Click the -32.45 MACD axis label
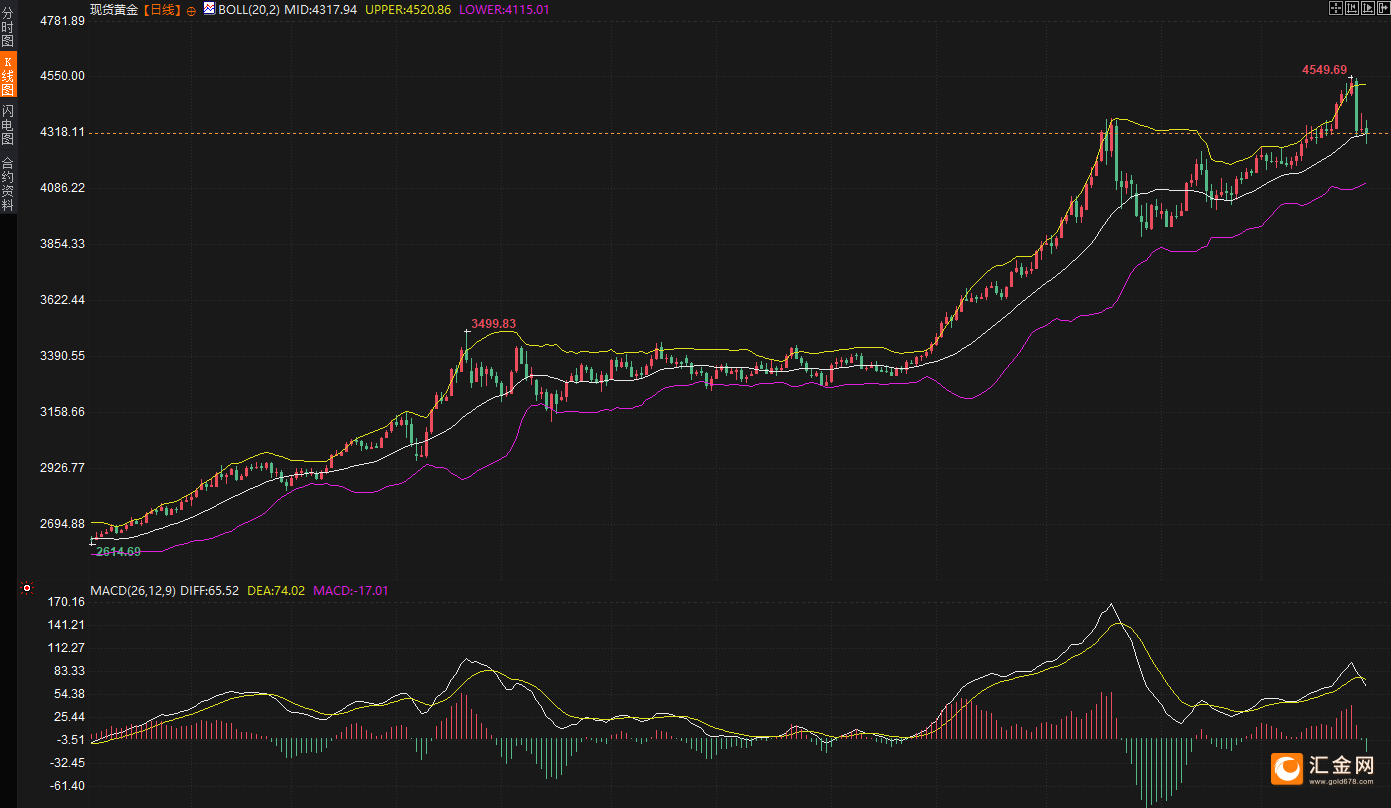The image size is (1391, 808). point(66,763)
